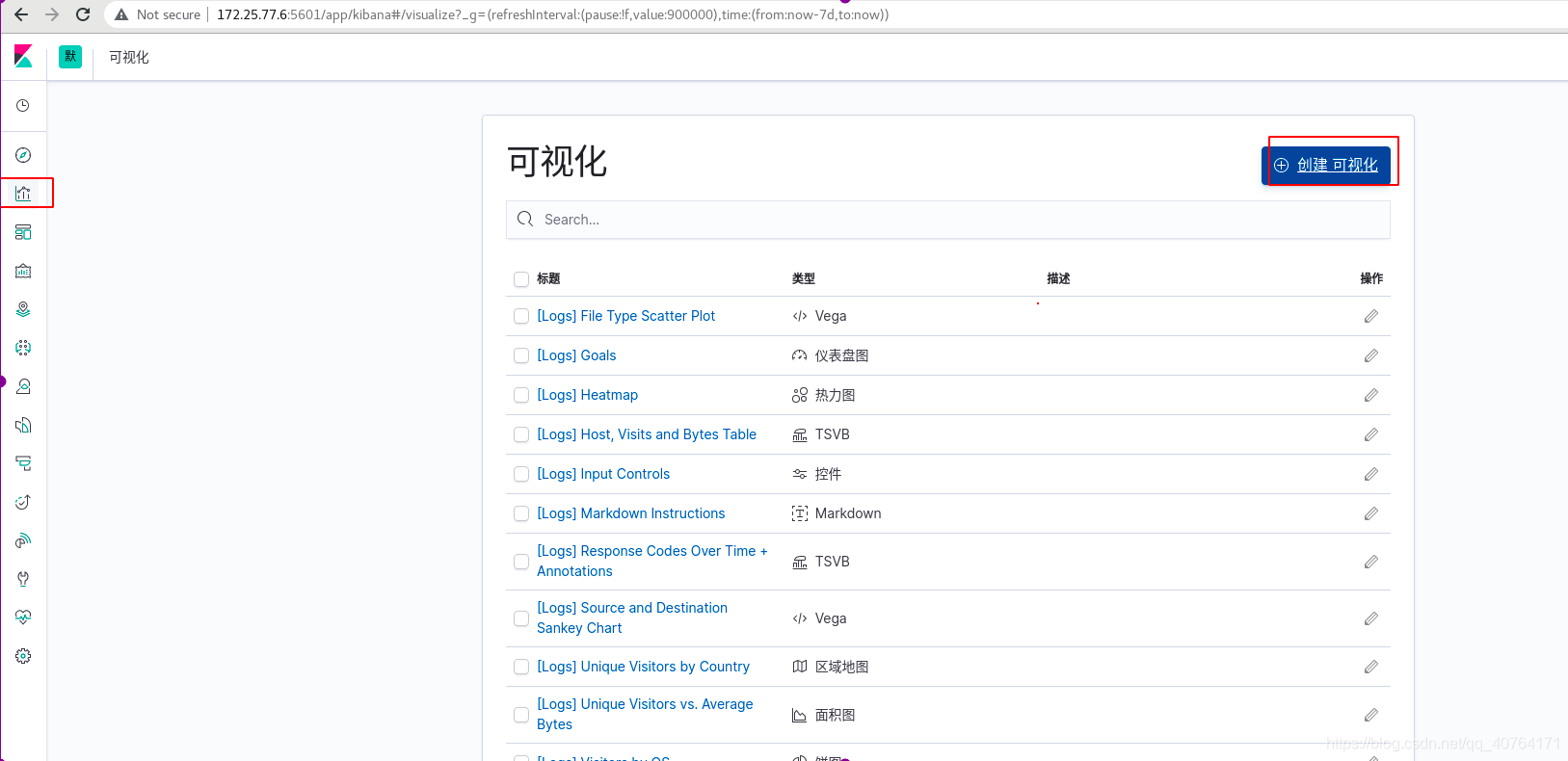Edit [Logs] Markdown Instructions pencil icon
1568x761 pixels.
(x=1371, y=513)
